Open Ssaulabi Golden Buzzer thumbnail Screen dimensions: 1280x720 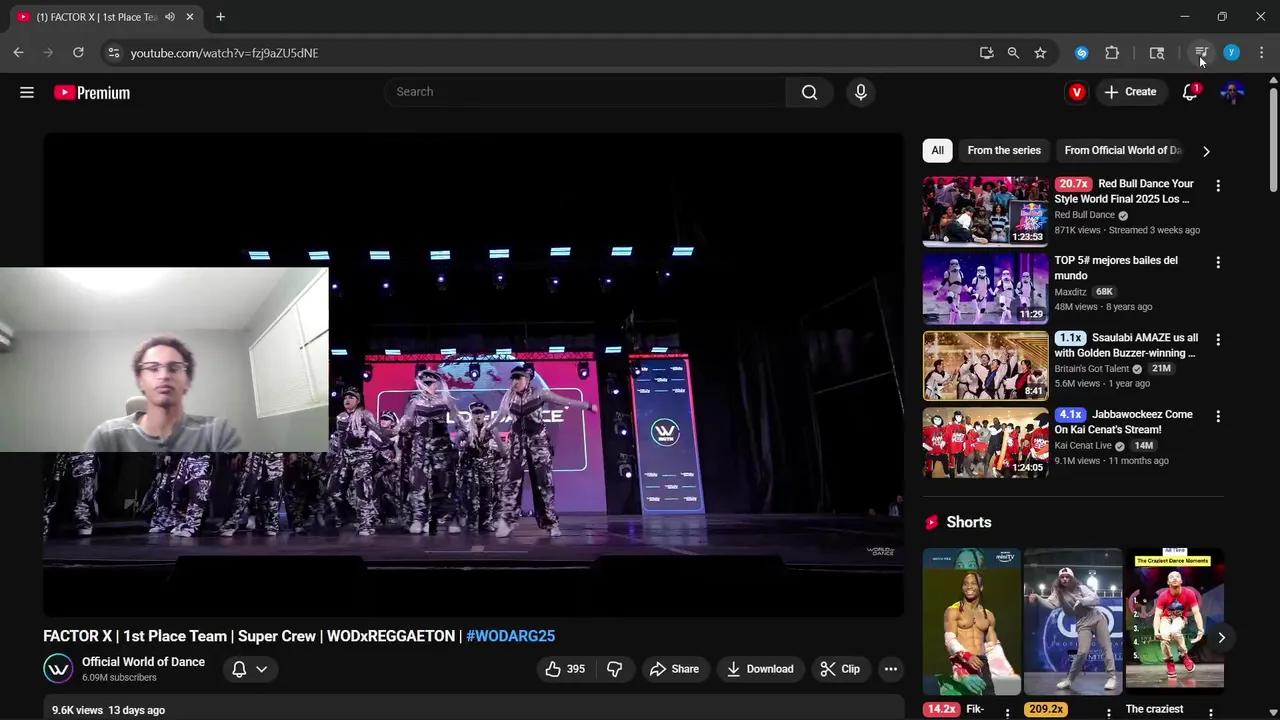click(x=986, y=365)
